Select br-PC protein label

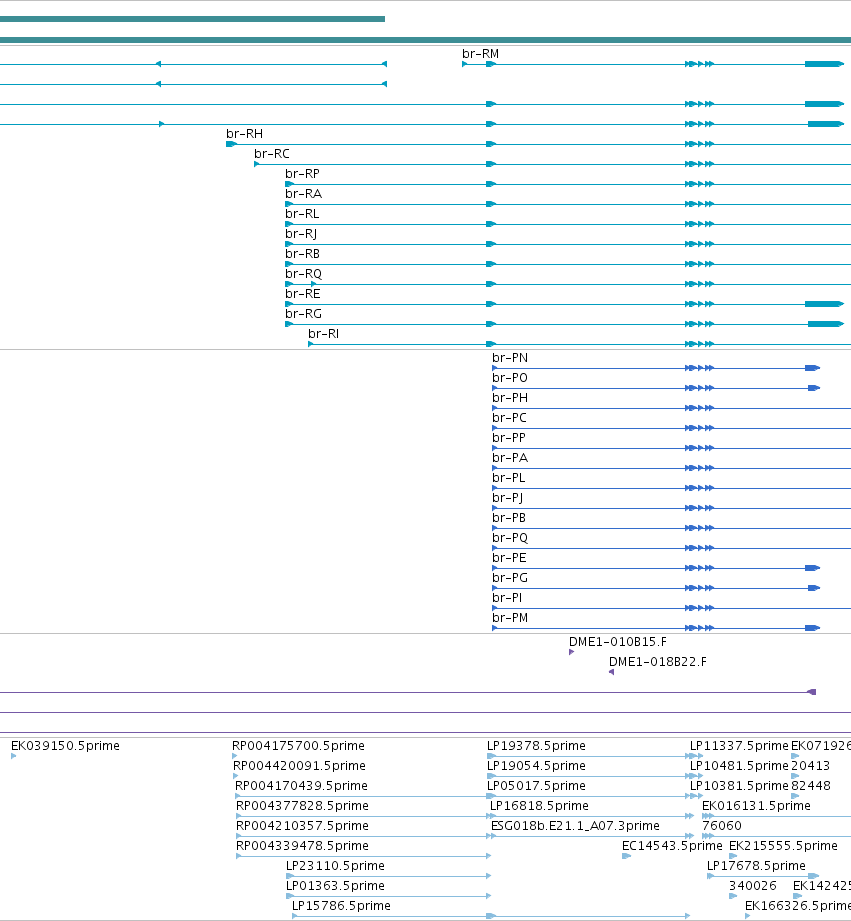point(509,417)
